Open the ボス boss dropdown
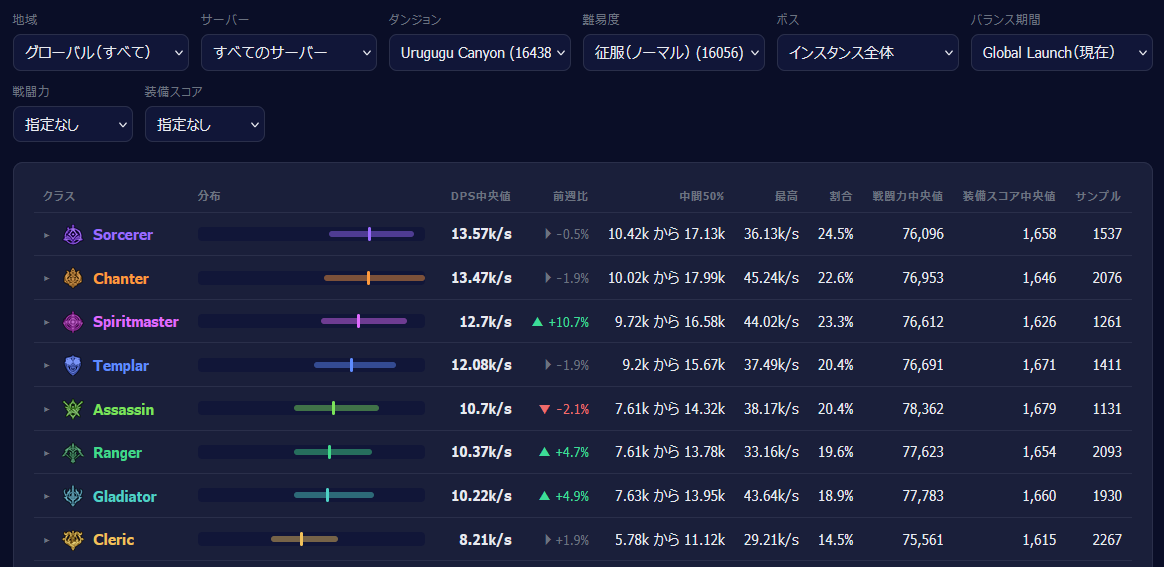Viewport: 1164px width, 567px height. [868, 53]
